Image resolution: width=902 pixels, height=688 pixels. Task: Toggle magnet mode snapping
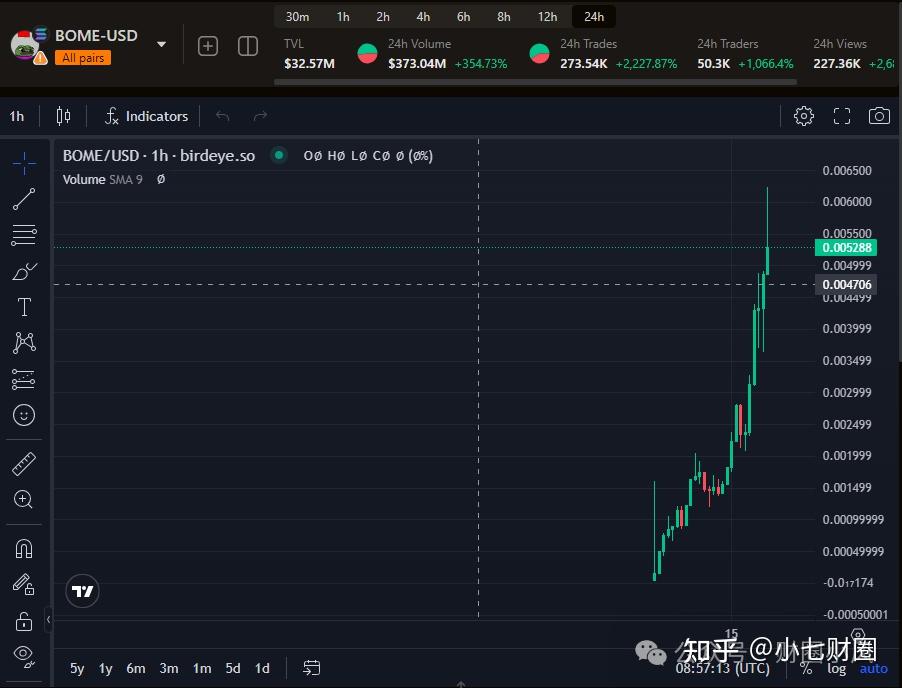pos(24,549)
